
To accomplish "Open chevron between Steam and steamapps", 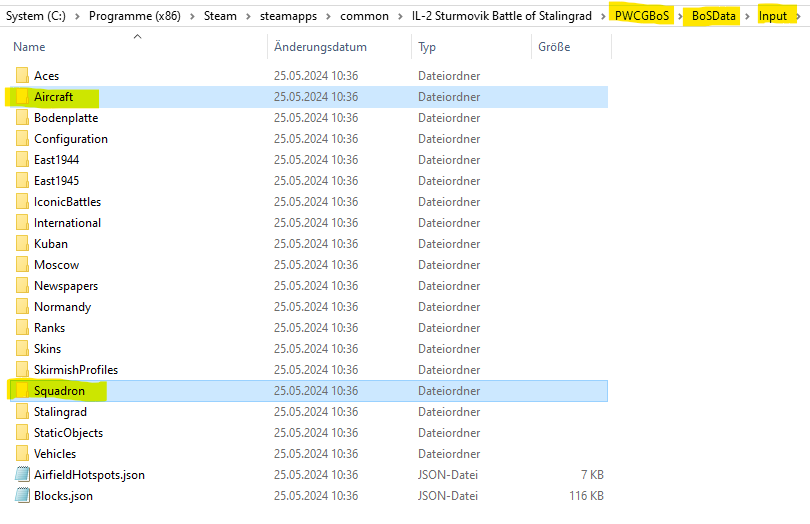I will (x=248, y=17).
